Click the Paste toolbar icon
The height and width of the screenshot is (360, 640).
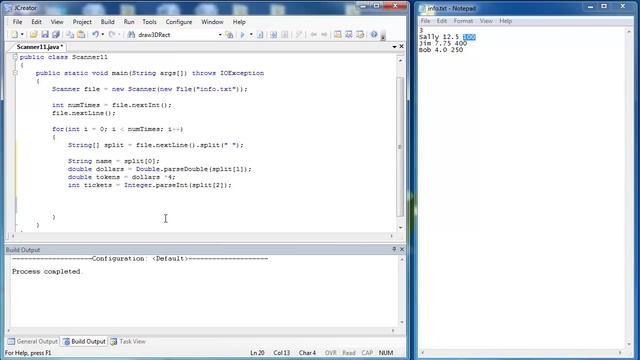tap(81, 35)
